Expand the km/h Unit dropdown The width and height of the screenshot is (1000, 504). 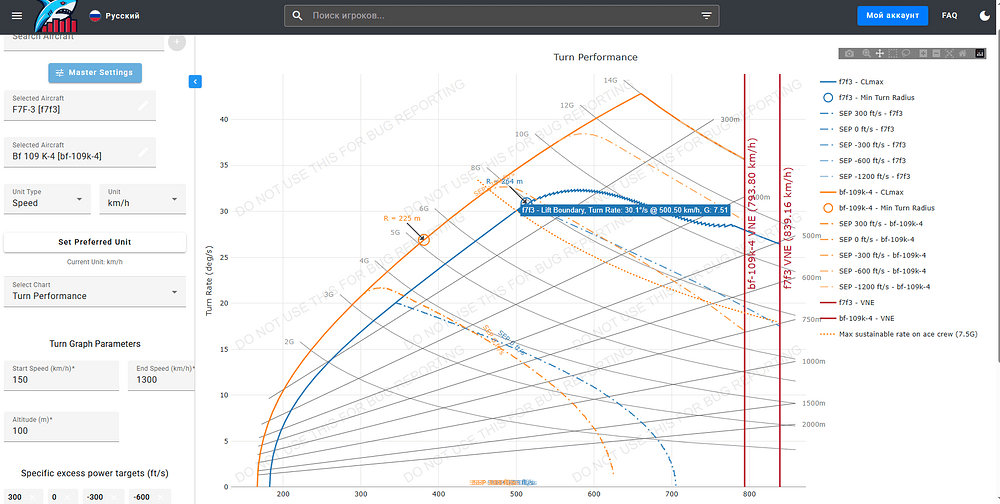tap(140, 198)
